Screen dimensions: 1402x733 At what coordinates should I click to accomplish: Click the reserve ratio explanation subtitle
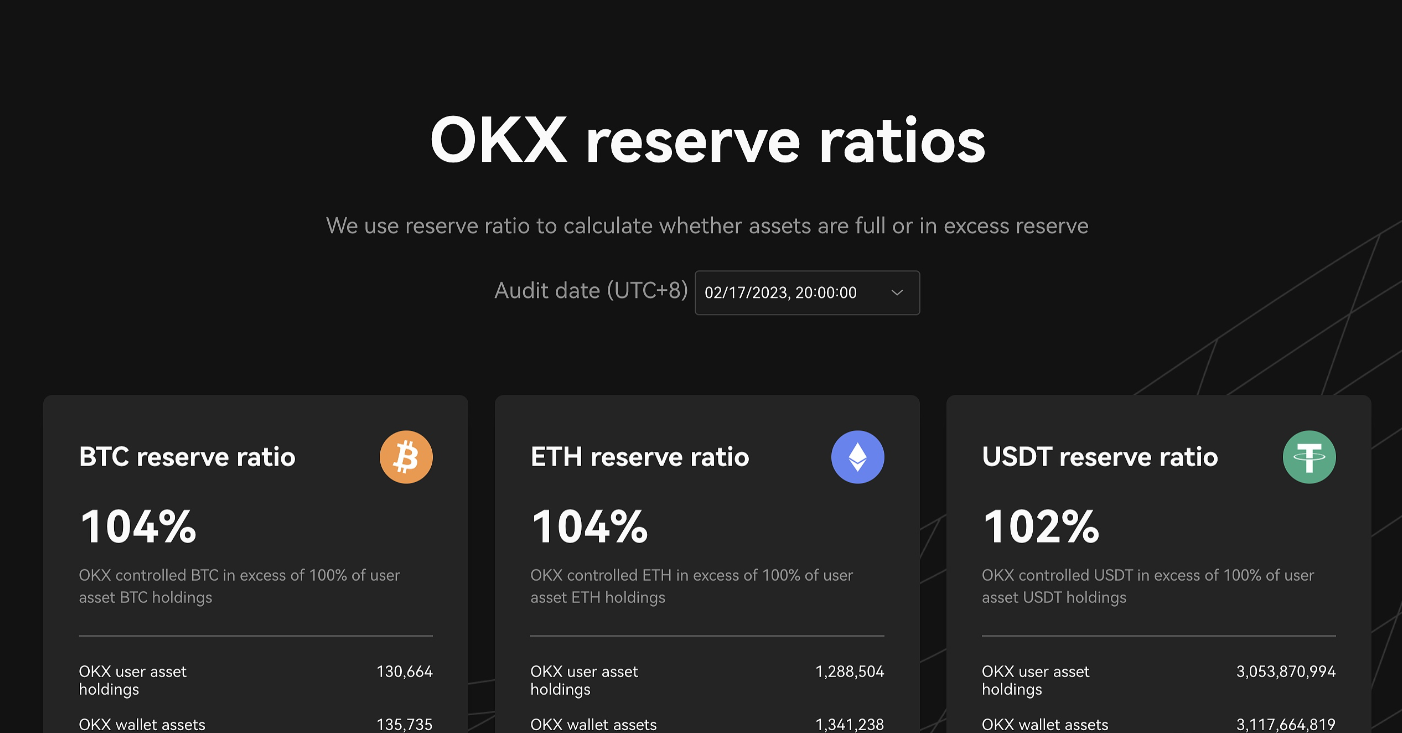[x=707, y=226]
